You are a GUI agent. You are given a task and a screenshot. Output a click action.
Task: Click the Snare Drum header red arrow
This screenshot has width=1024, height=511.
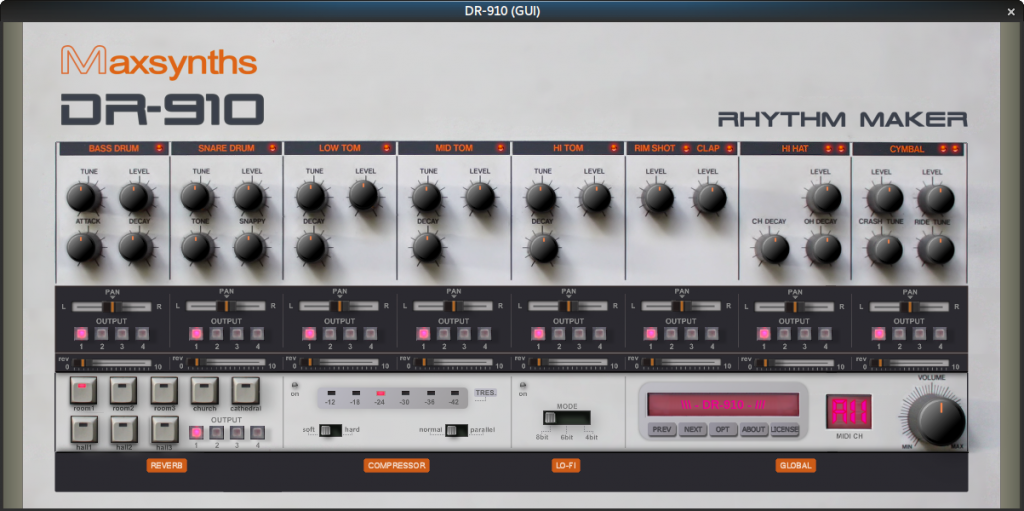pos(272,148)
